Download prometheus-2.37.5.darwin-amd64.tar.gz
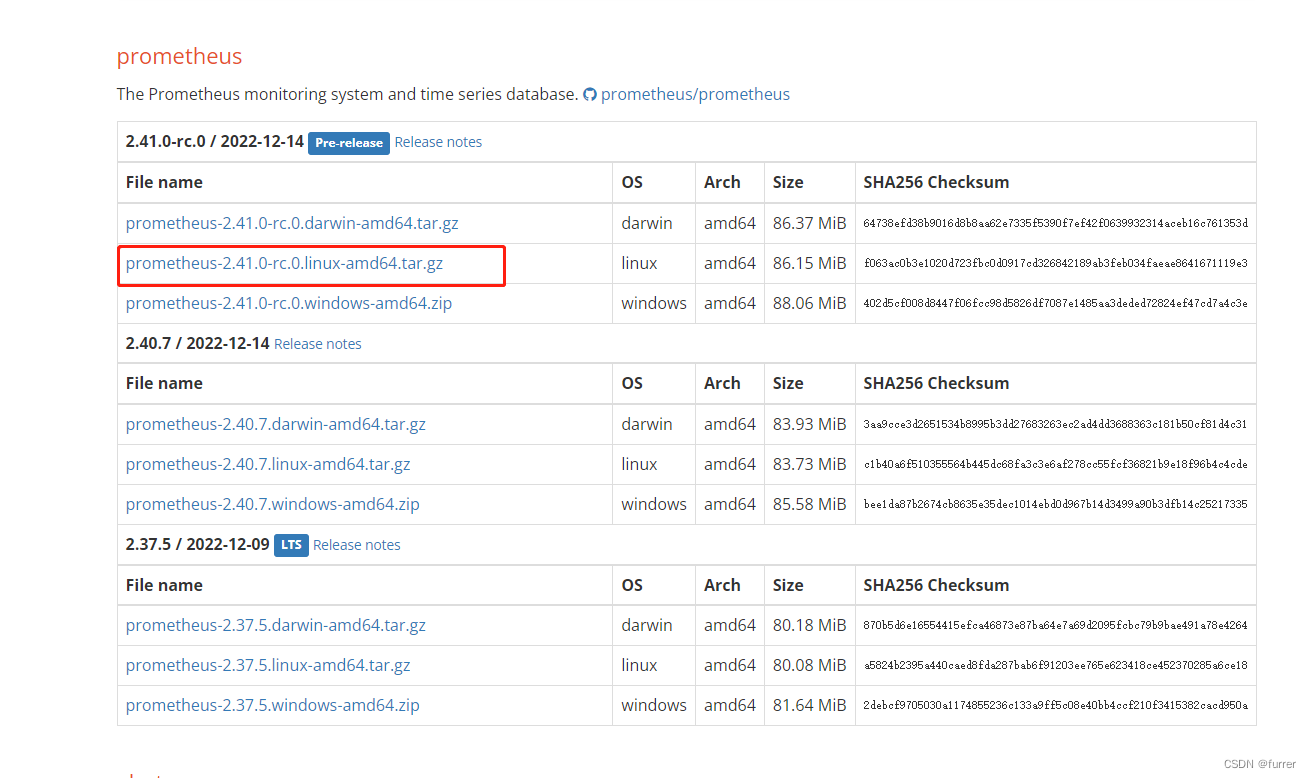The height and width of the screenshot is (778, 1311). 276,625
